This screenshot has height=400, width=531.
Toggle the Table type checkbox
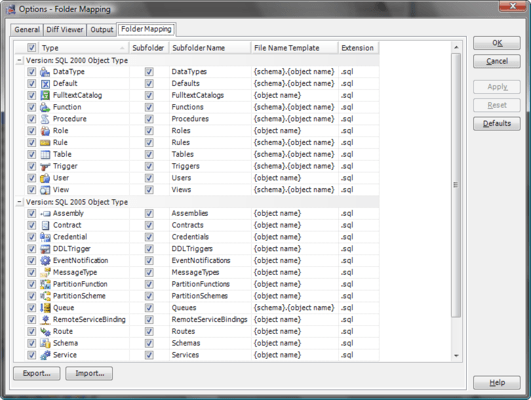[31, 154]
